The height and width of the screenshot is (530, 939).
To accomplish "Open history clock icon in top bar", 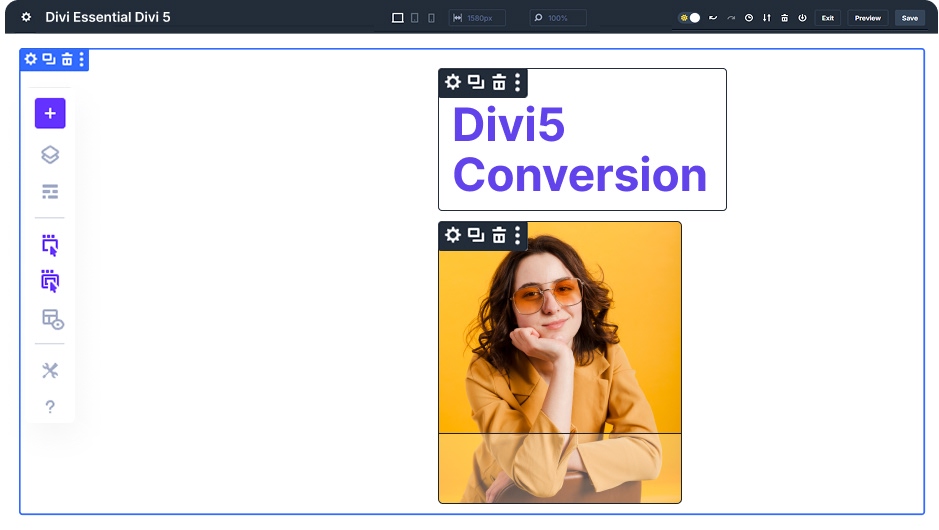I will click(x=749, y=18).
